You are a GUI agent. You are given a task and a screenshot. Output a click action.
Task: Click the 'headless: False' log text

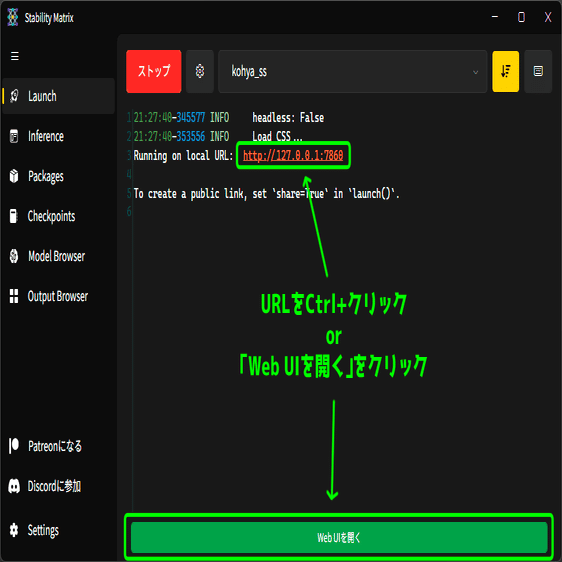pyautogui.click(x=288, y=118)
